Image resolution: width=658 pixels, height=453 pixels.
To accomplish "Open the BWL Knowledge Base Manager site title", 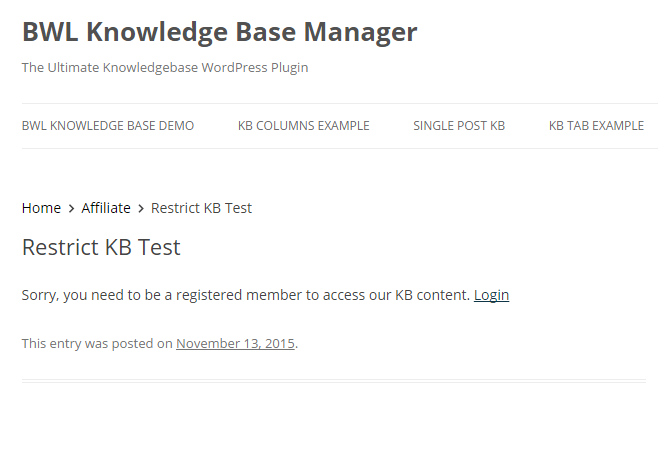I will 219,33.
